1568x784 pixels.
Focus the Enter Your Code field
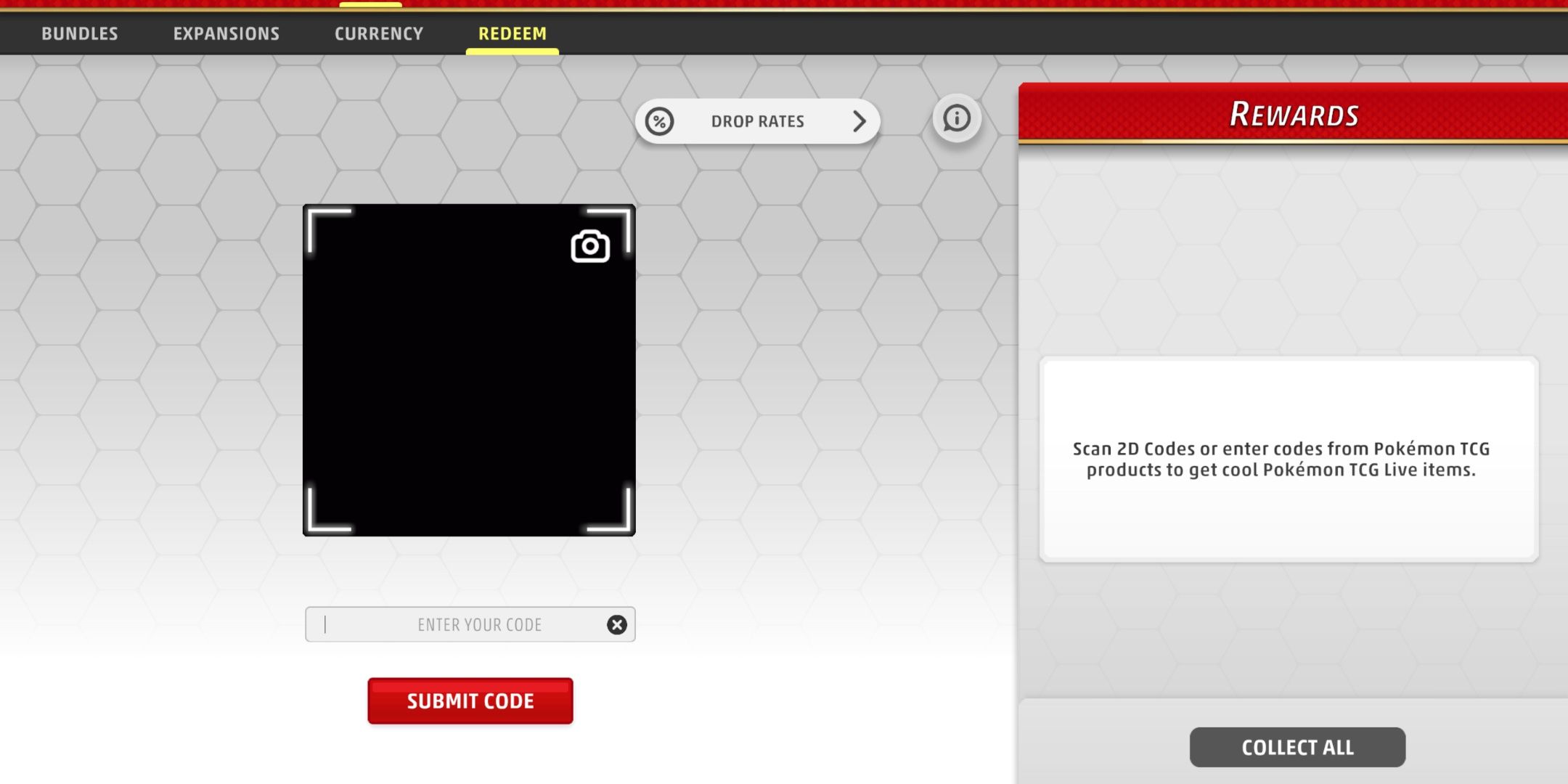pos(470,624)
